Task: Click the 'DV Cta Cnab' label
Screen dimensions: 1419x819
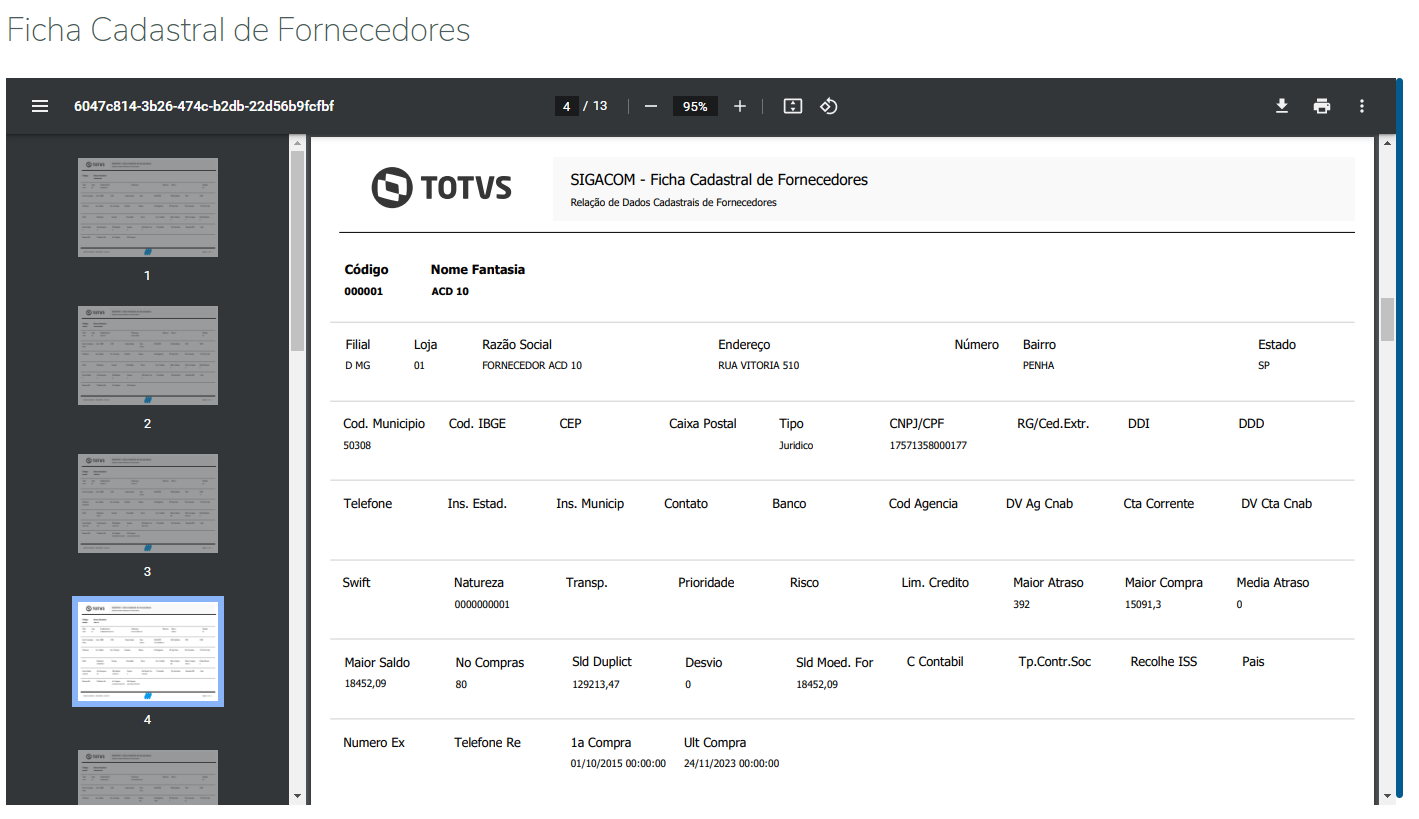Action: pyautogui.click(x=1276, y=504)
